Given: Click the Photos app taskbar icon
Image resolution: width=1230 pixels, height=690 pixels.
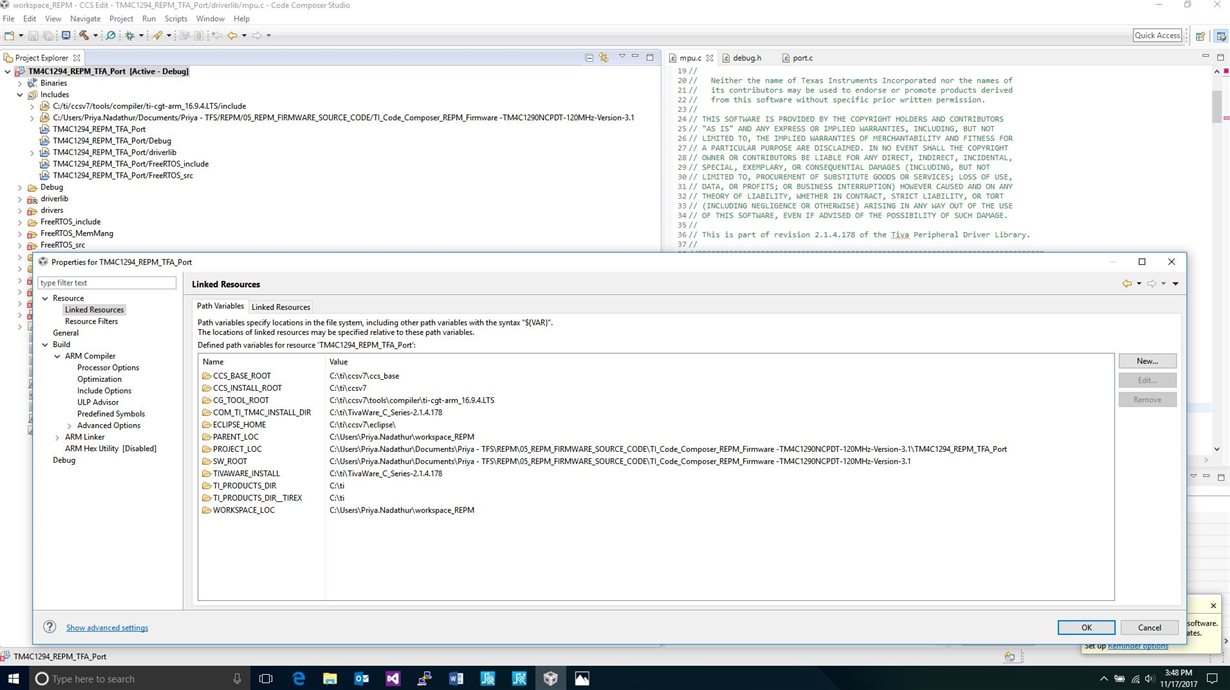Looking at the screenshot, I should (x=582, y=678).
